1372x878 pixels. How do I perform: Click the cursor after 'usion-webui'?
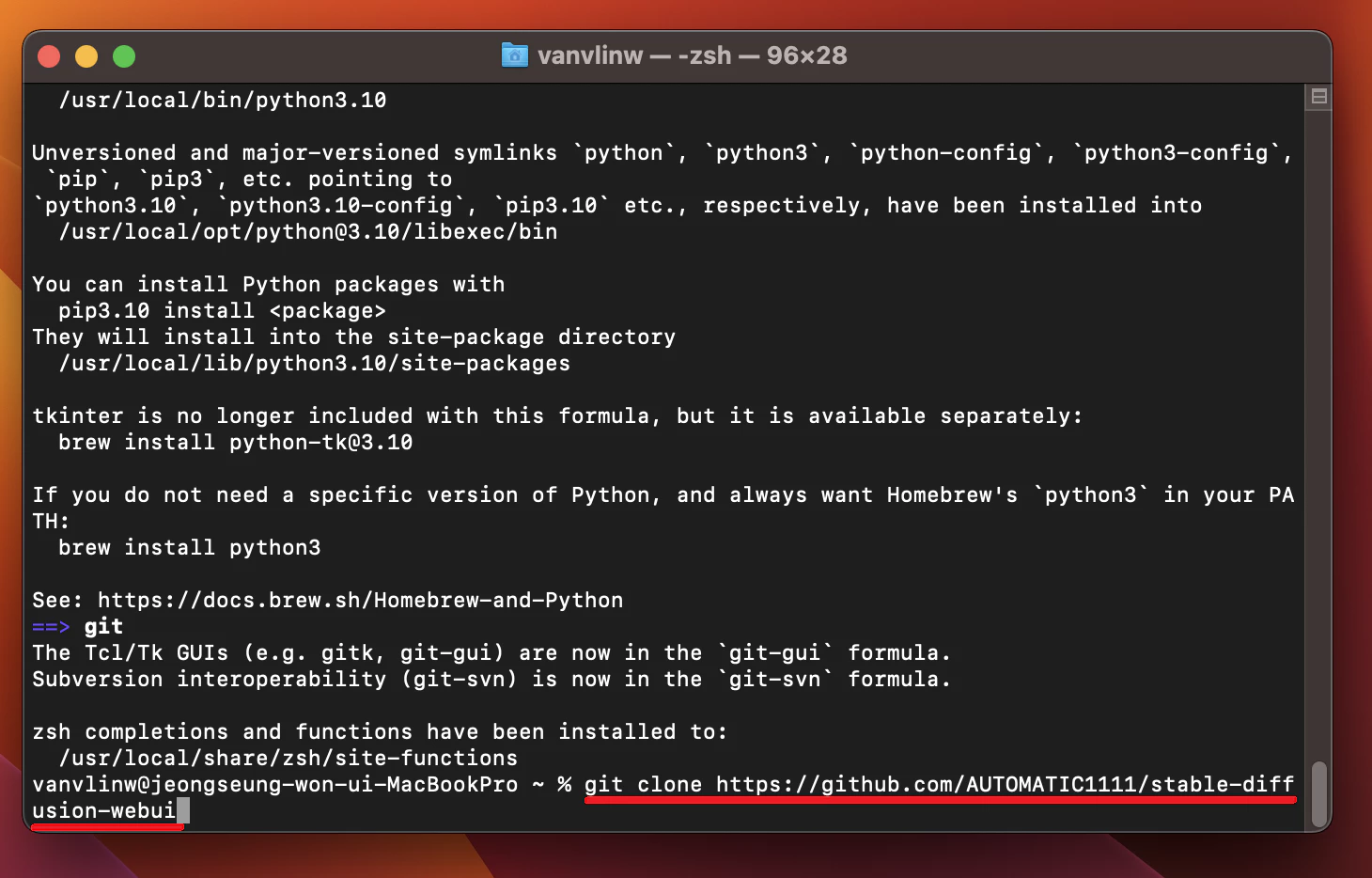click(183, 810)
